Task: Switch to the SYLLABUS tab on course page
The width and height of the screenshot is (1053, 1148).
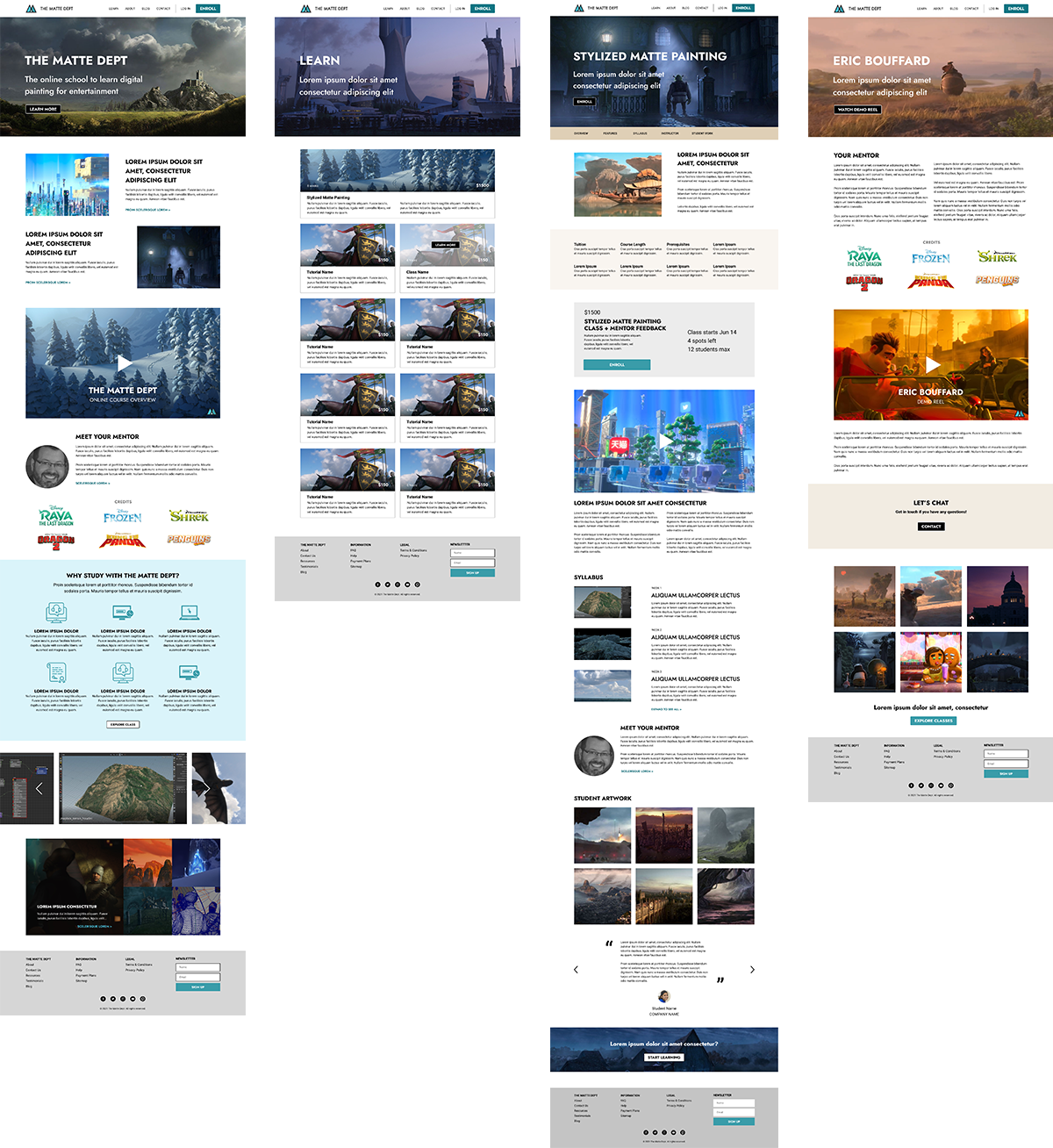Action: pos(641,133)
